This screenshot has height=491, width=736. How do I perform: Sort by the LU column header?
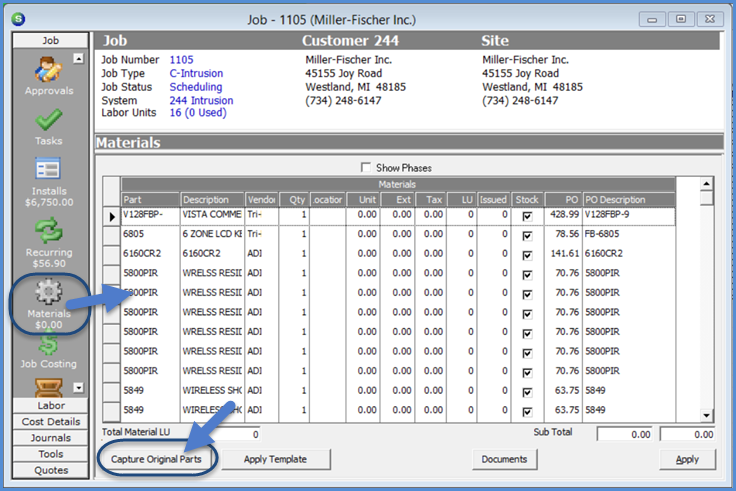click(461, 199)
